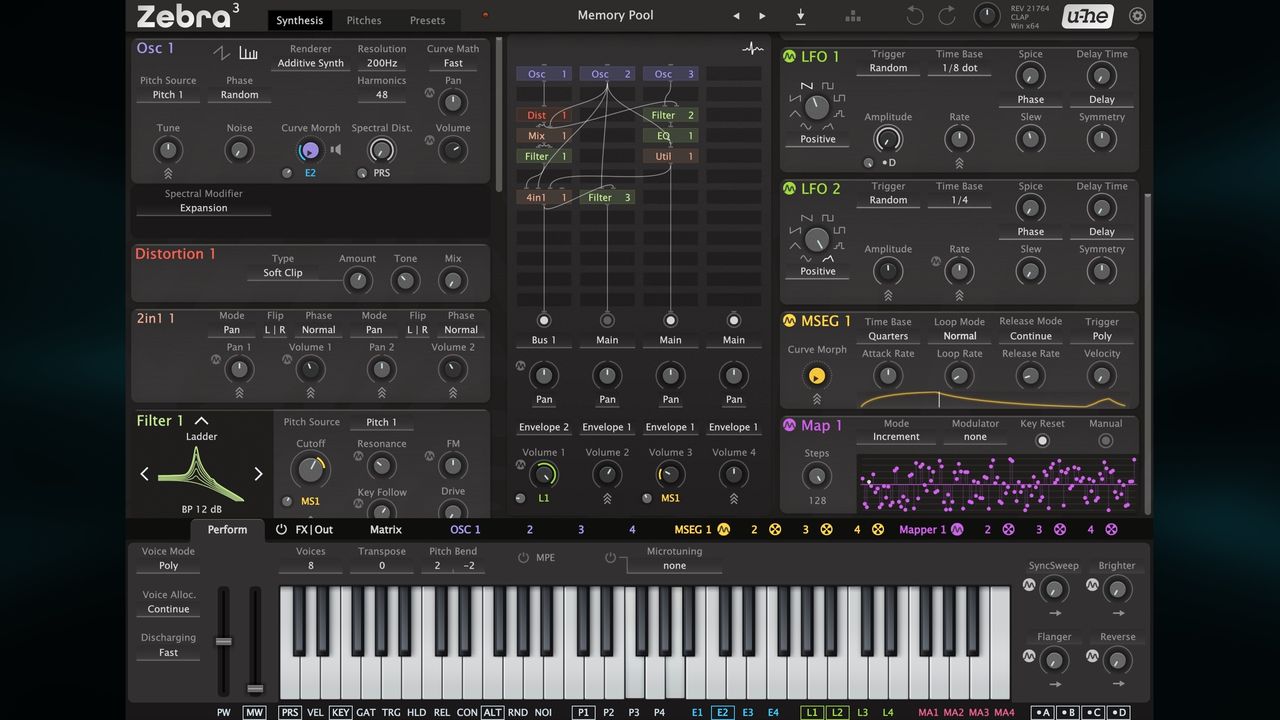Image resolution: width=1280 pixels, height=720 pixels.
Task: Click the Voices value field showing 8
Action: click(x=311, y=566)
